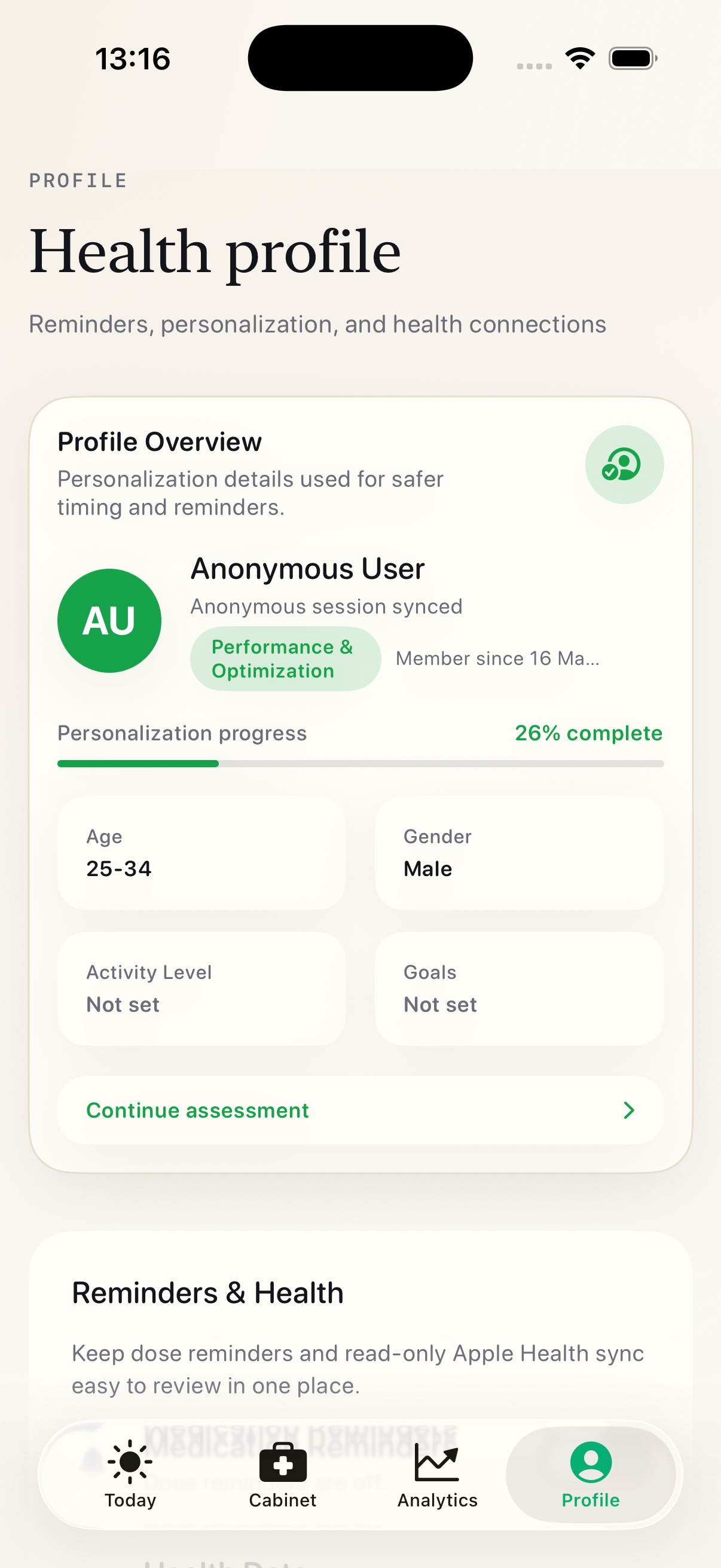Open the Today tab sun icon
The width and height of the screenshot is (721, 1568).
130,1462
